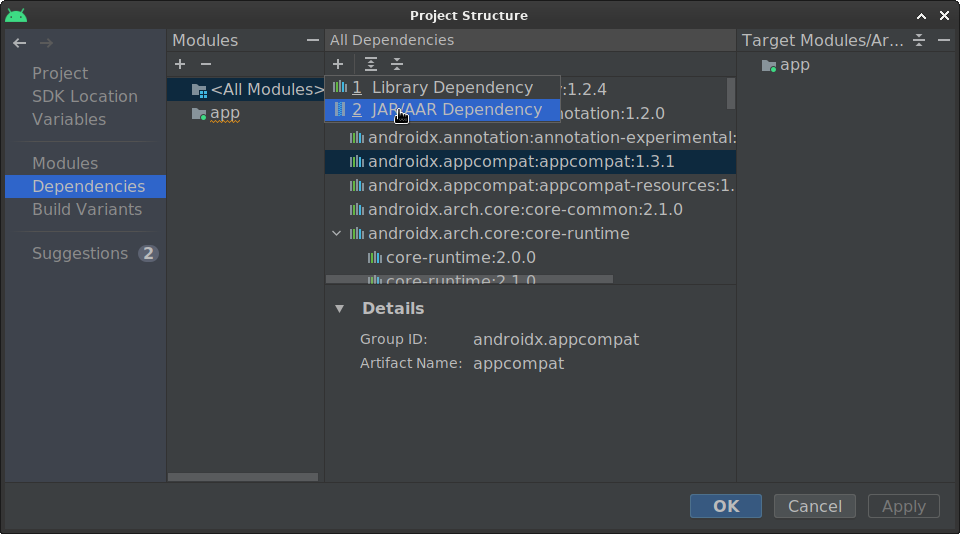Click the back navigation arrow
960x534 pixels.
pos(19,43)
